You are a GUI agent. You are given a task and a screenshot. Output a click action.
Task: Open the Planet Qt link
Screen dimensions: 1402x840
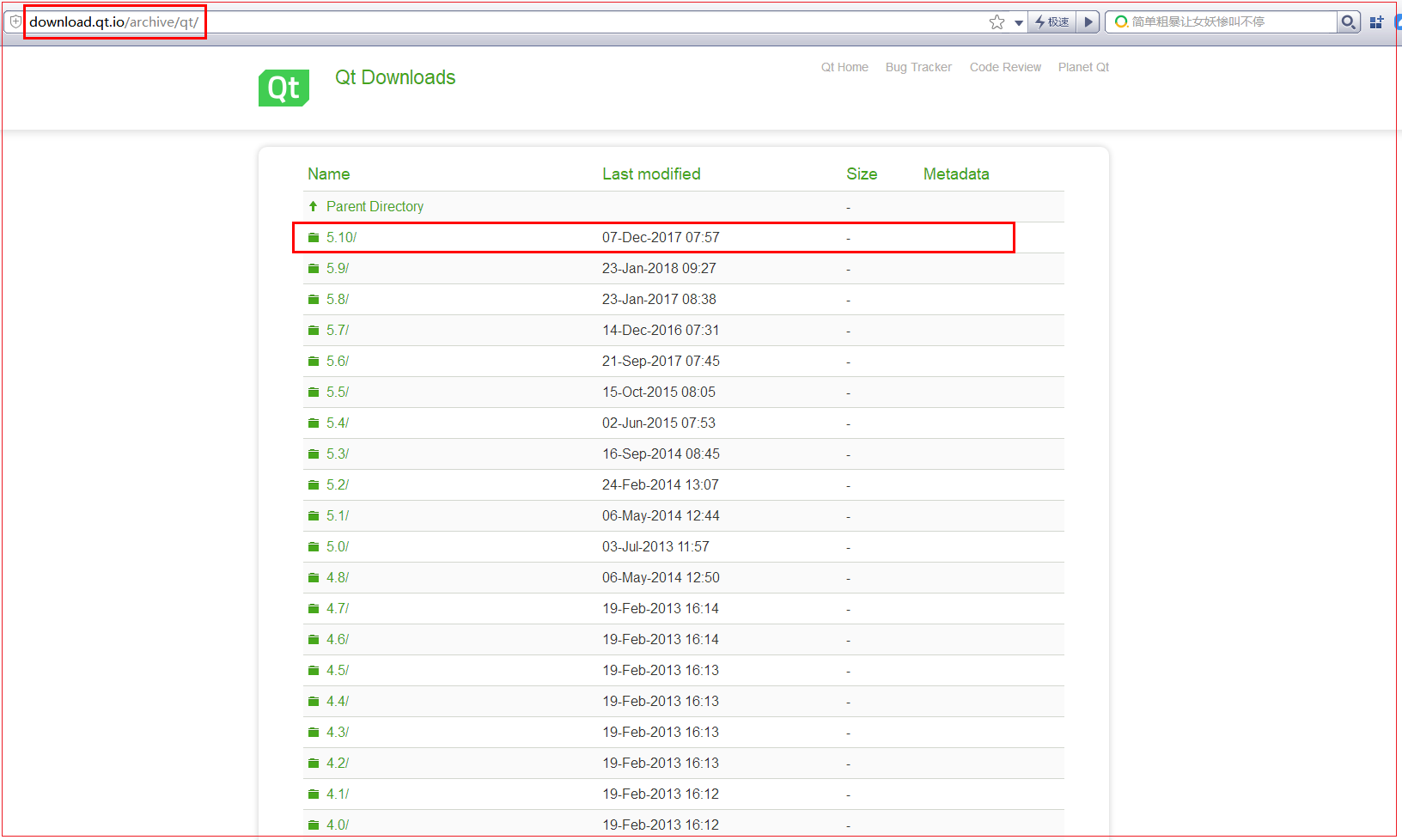[x=1083, y=67]
